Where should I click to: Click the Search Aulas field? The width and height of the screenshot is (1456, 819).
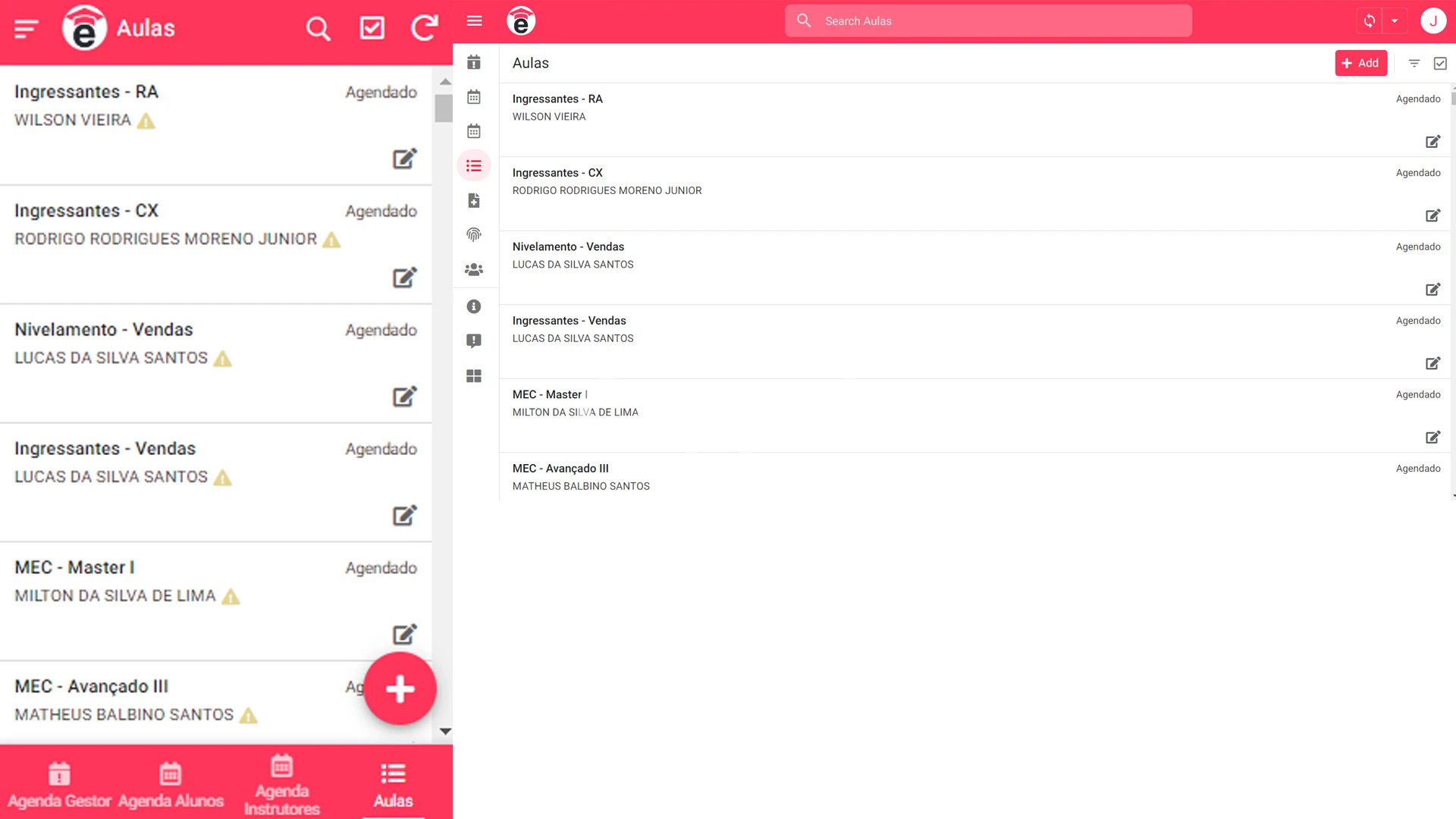[988, 21]
